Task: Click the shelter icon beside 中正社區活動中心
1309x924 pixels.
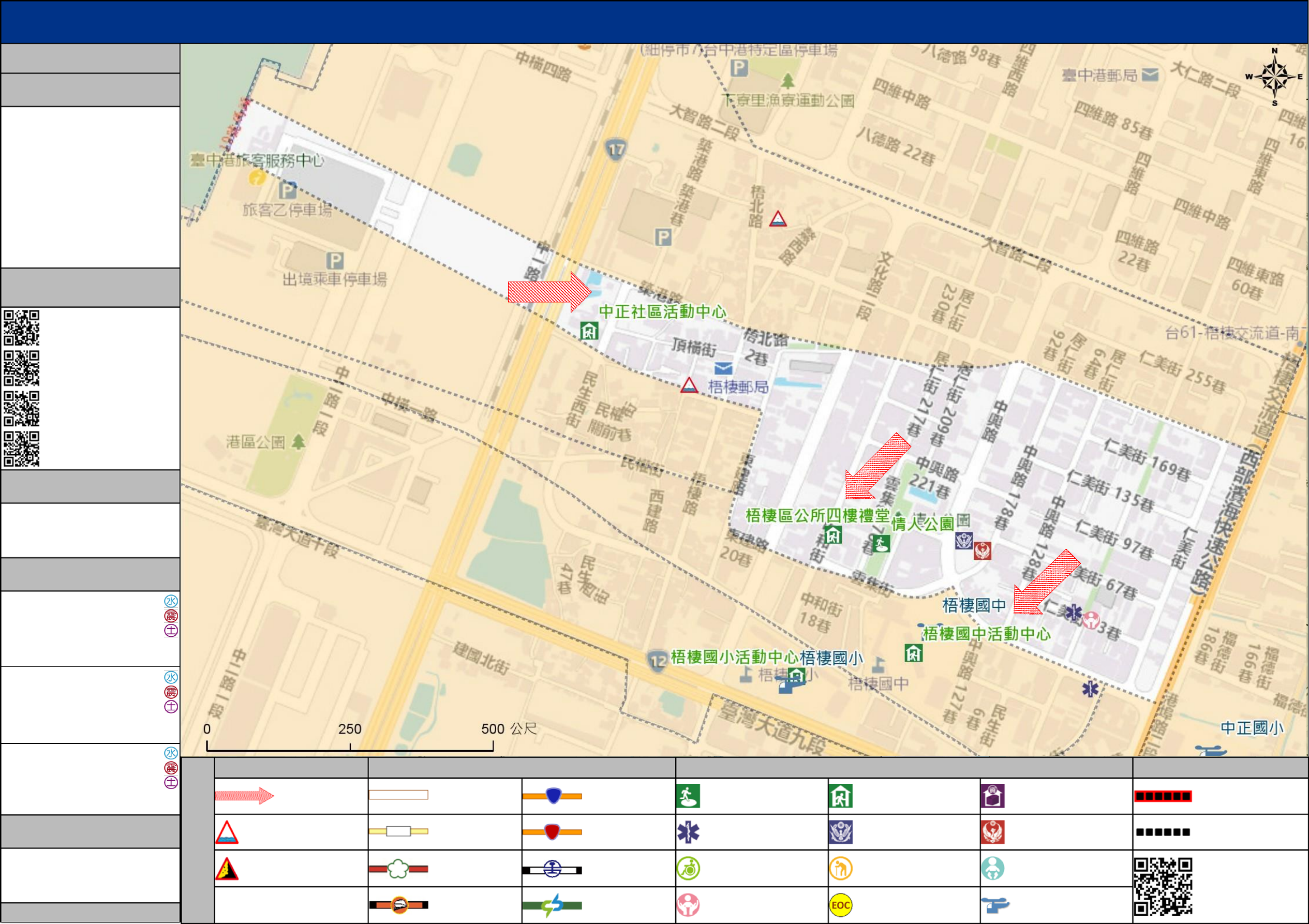Action: [x=589, y=331]
